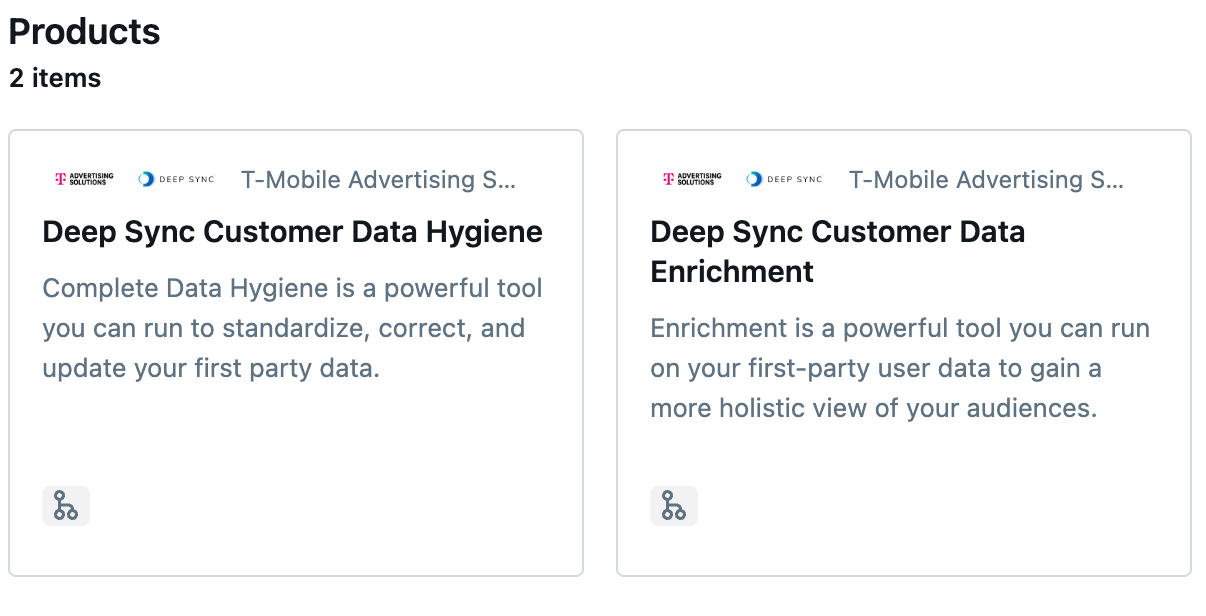Click T-Mobile Advertising Solutions logo on Hygiene card
Image resolution: width=1206 pixels, height=616 pixels.
tap(85, 179)
